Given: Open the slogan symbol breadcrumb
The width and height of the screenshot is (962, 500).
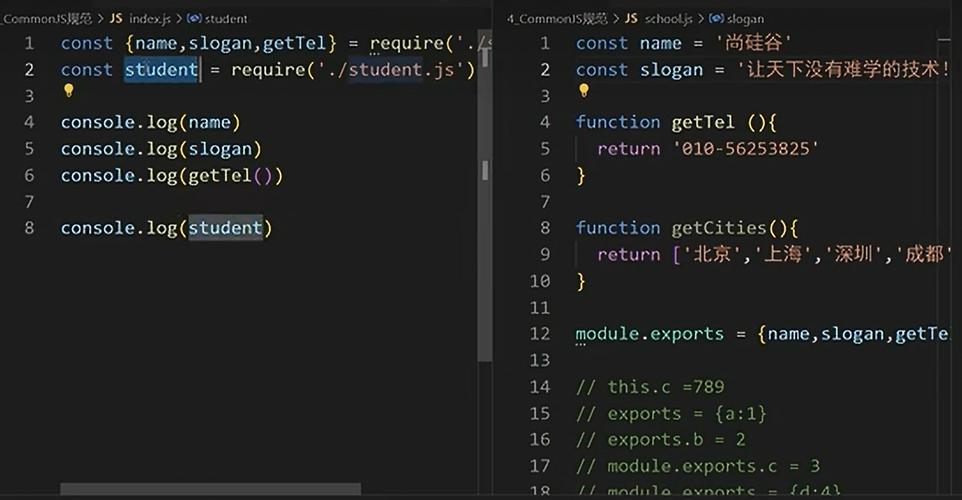Looking at the screenshot, I should pyautogui.click(x=745, y=18).
